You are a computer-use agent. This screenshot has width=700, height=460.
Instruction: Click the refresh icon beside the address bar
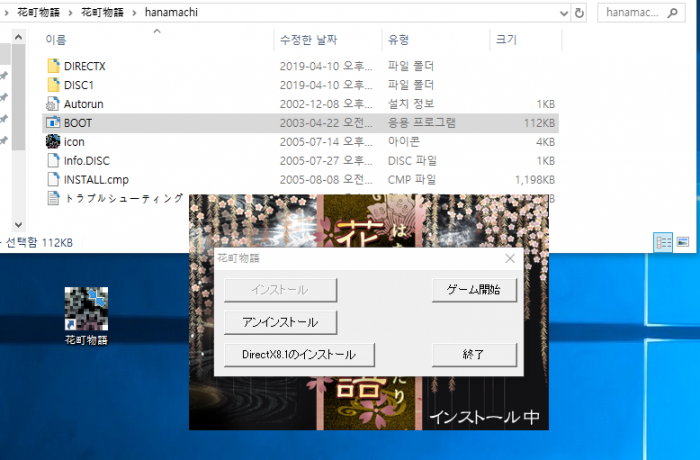[x=579, y=13]
